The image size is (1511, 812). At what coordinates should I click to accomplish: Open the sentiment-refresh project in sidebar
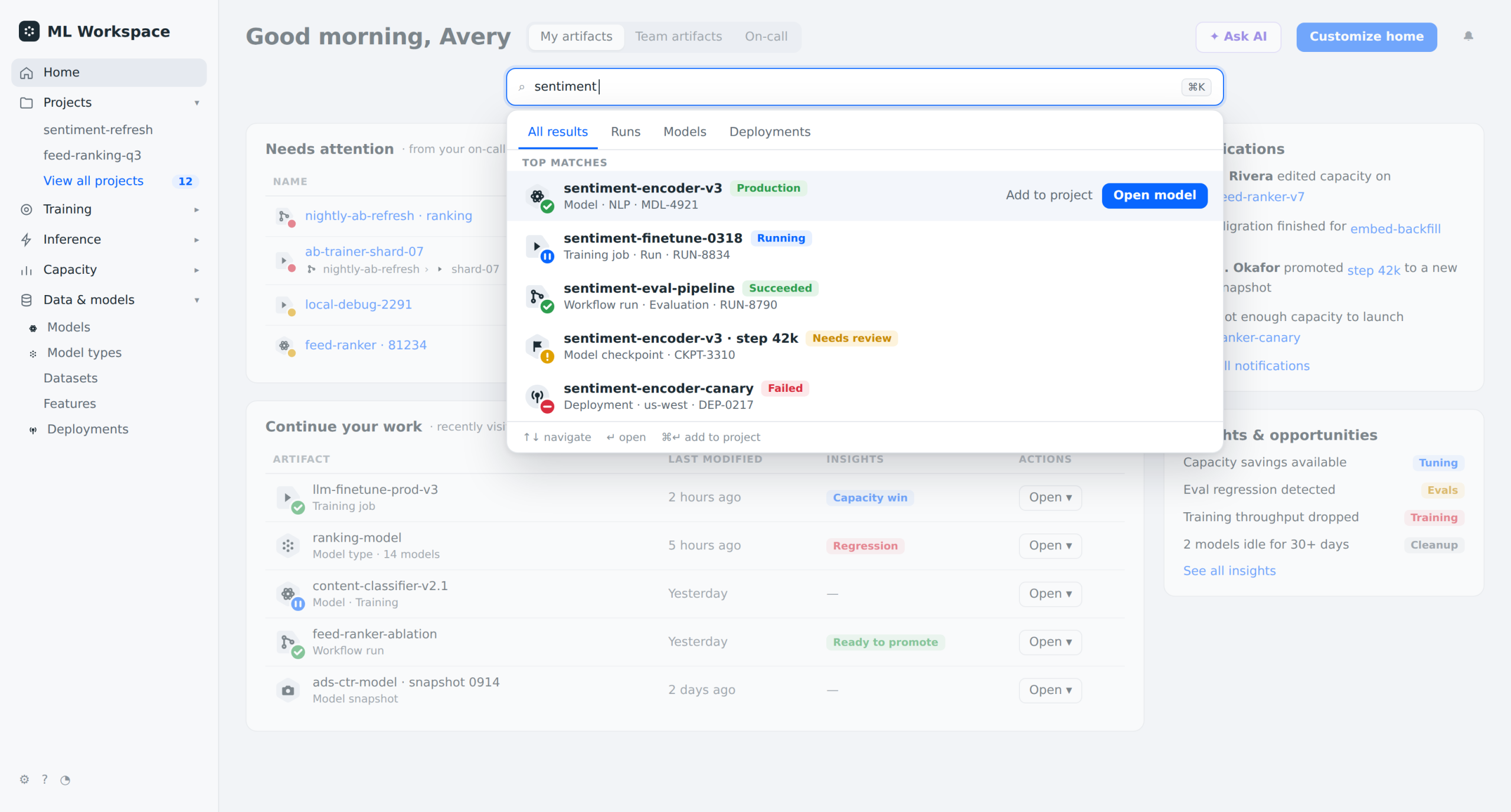[x=98, y=130]
